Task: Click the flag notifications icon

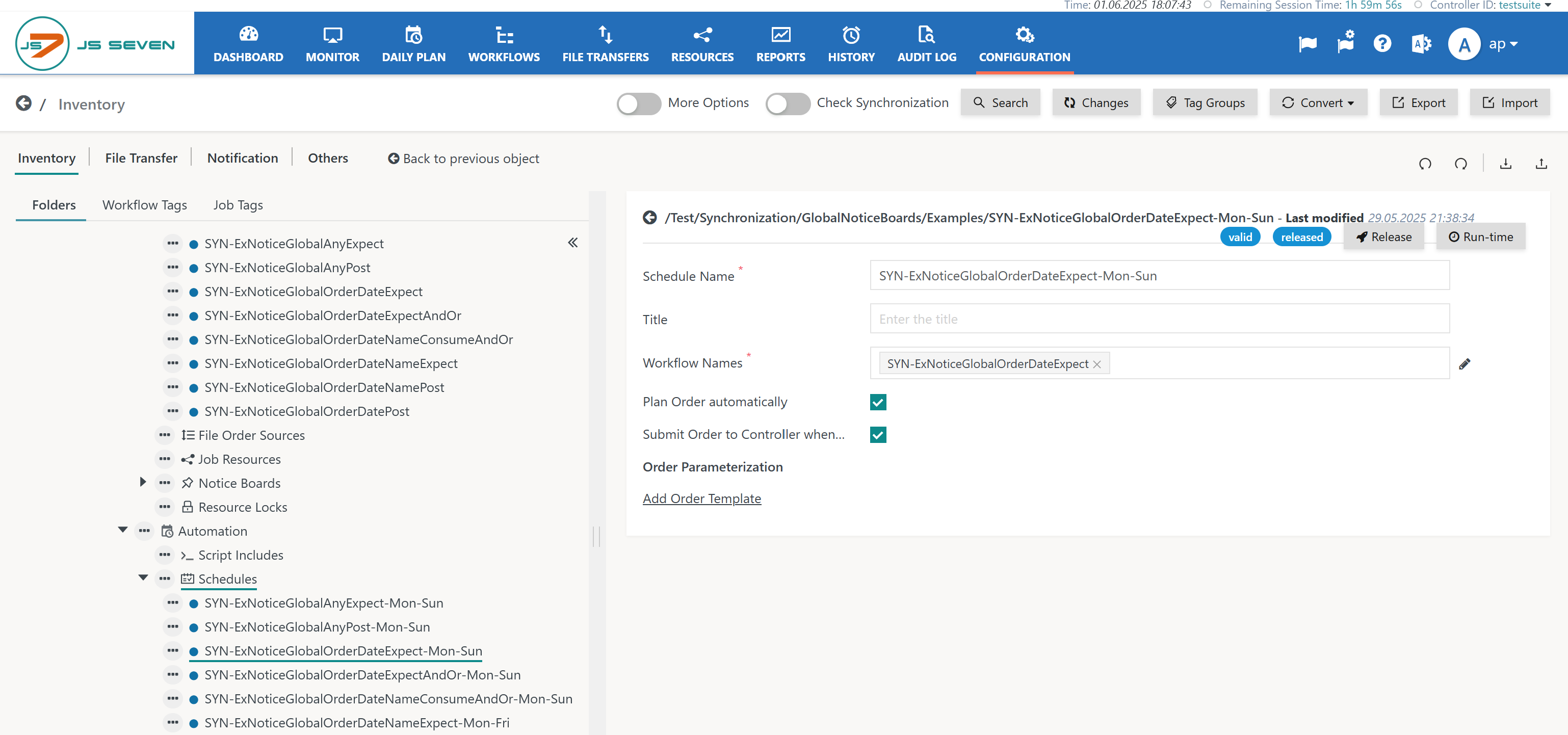Action: 1307,44
